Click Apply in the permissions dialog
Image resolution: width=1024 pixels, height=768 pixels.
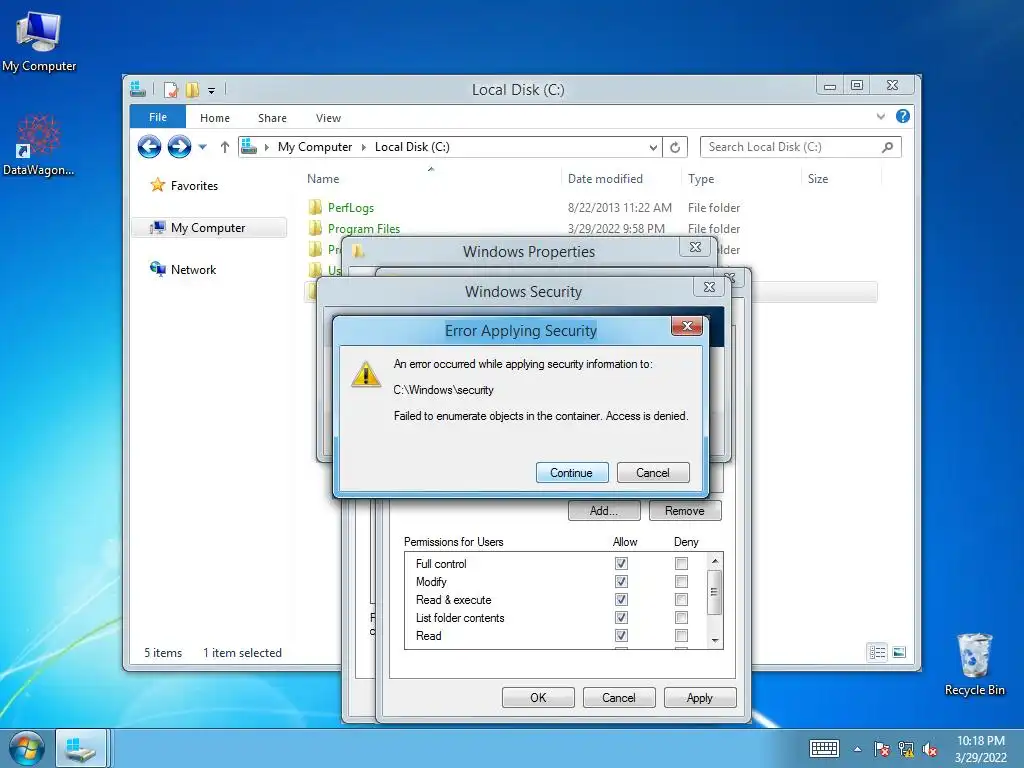699,697
